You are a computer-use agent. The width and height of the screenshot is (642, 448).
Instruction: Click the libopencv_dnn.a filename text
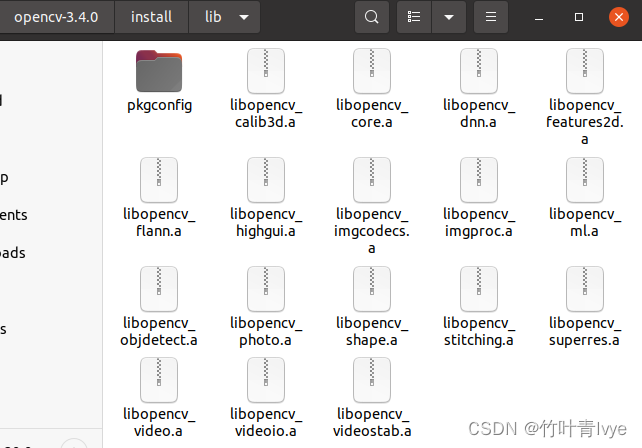479,113
